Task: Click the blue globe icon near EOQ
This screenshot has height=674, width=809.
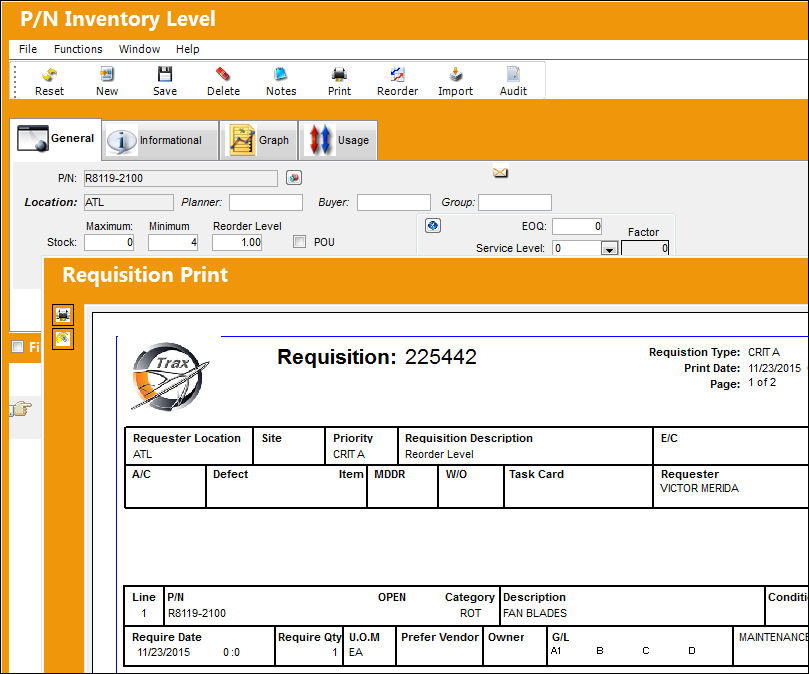Action: (433, 226)
